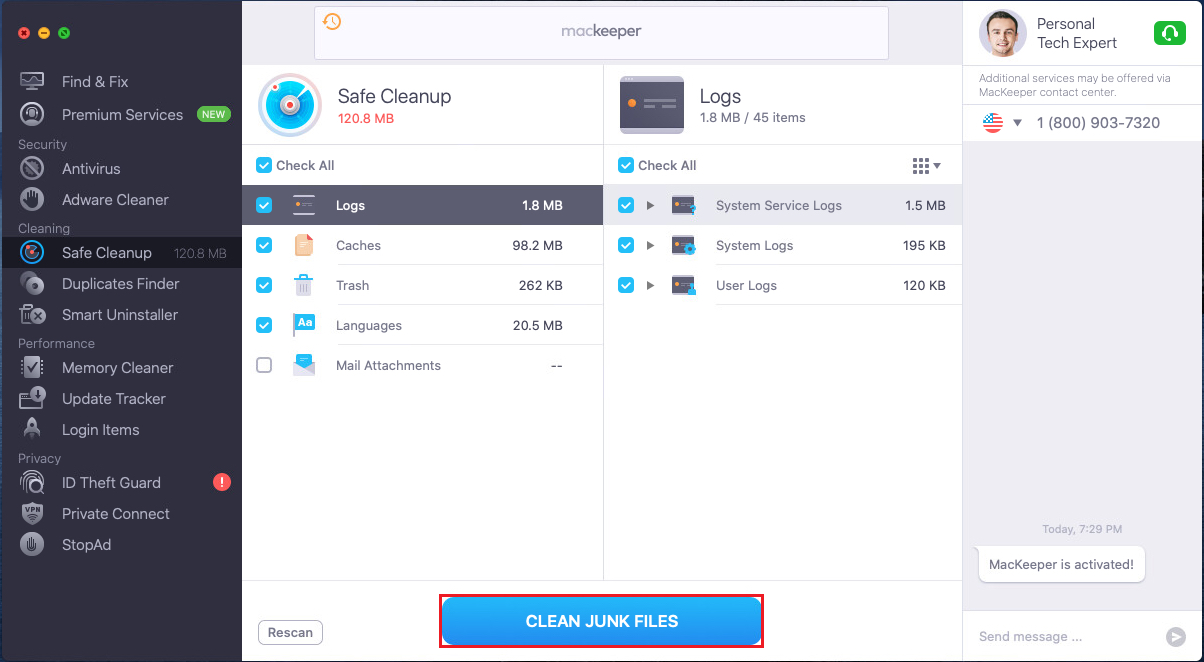1204x662 pixels.
Task: Expand System Service Logs disclosure triangle
Action: pos(650,205)
